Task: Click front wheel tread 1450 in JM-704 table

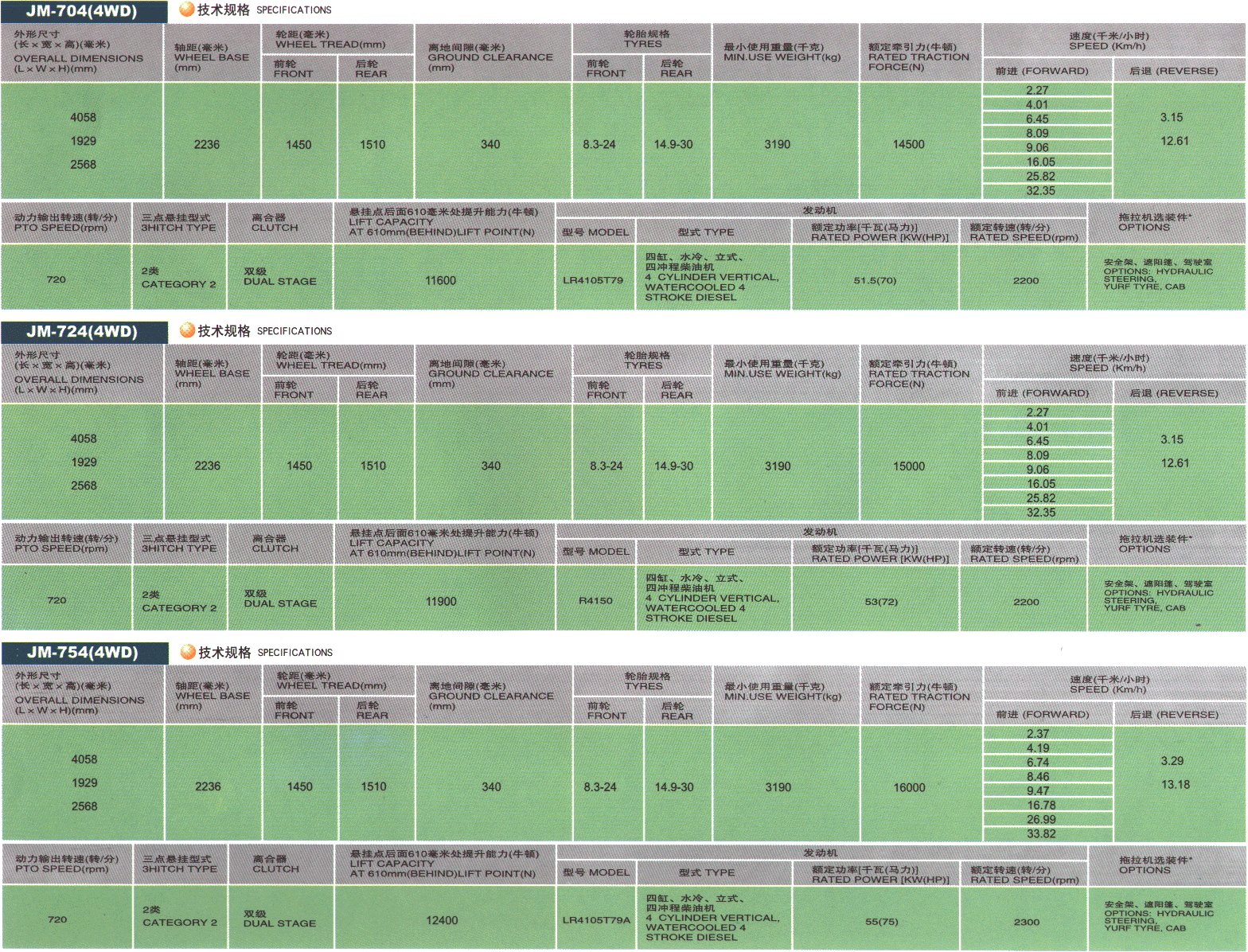Action: pos(299,144)
